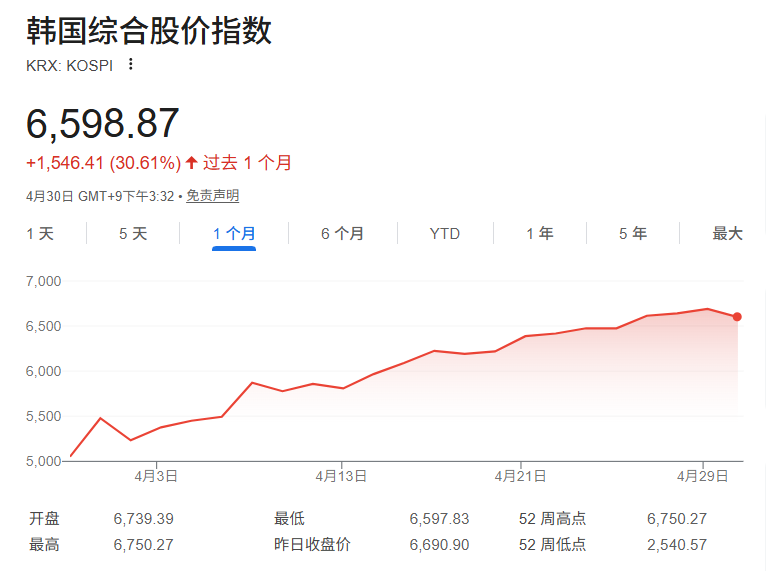This screenshot has height=571, width=766.
Task: Switch to the 1 天 time range
Action: (x=40, y=233)
